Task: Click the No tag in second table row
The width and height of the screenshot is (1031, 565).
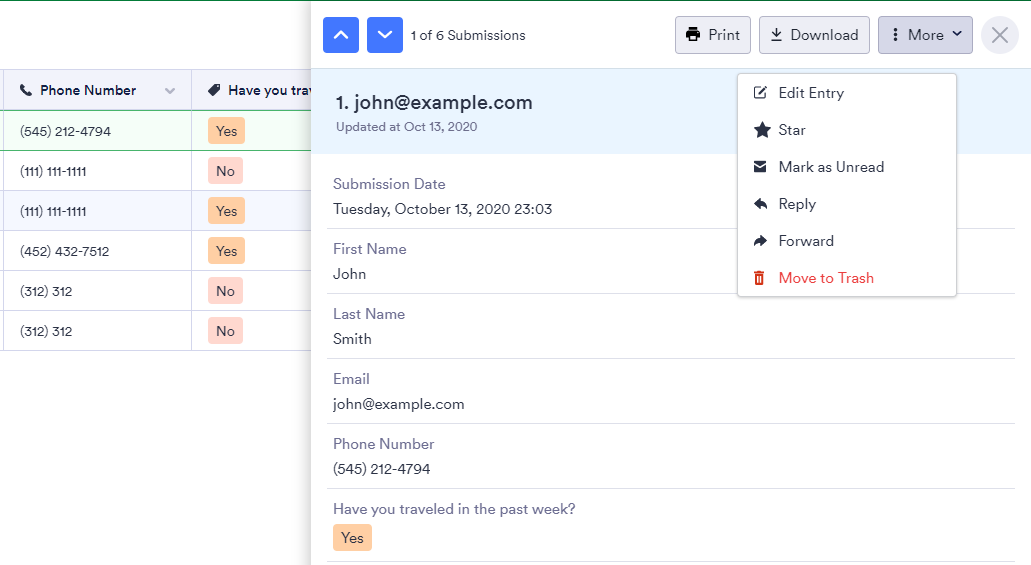Action: [226, 171]
